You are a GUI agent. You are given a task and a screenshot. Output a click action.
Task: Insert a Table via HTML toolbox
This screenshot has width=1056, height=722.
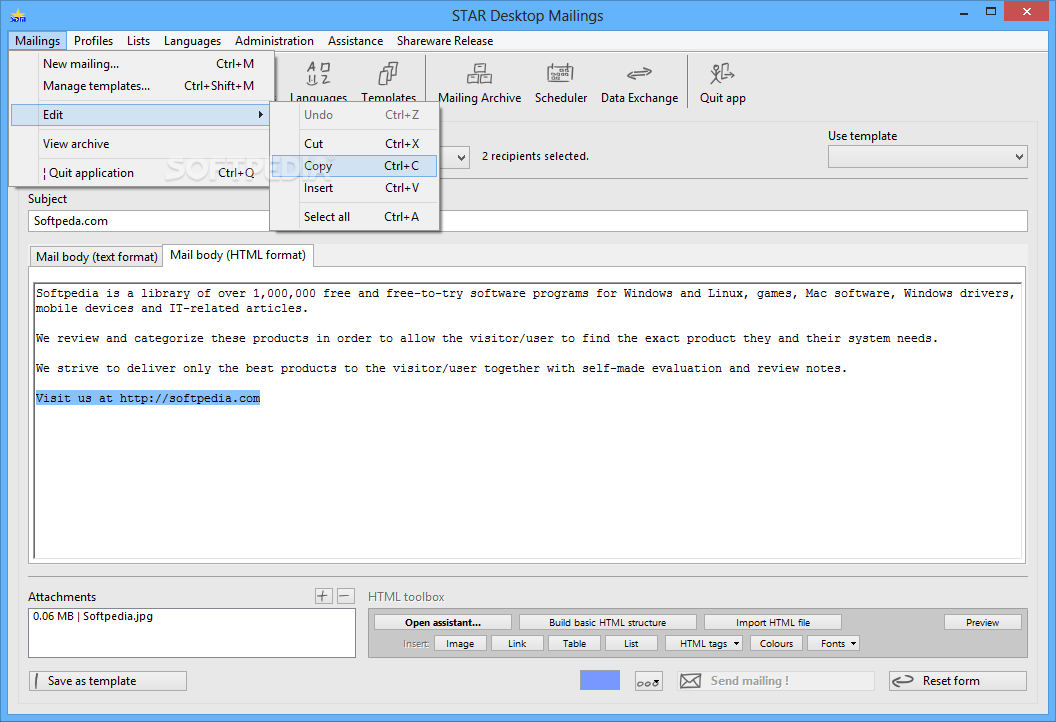[574, 643]
